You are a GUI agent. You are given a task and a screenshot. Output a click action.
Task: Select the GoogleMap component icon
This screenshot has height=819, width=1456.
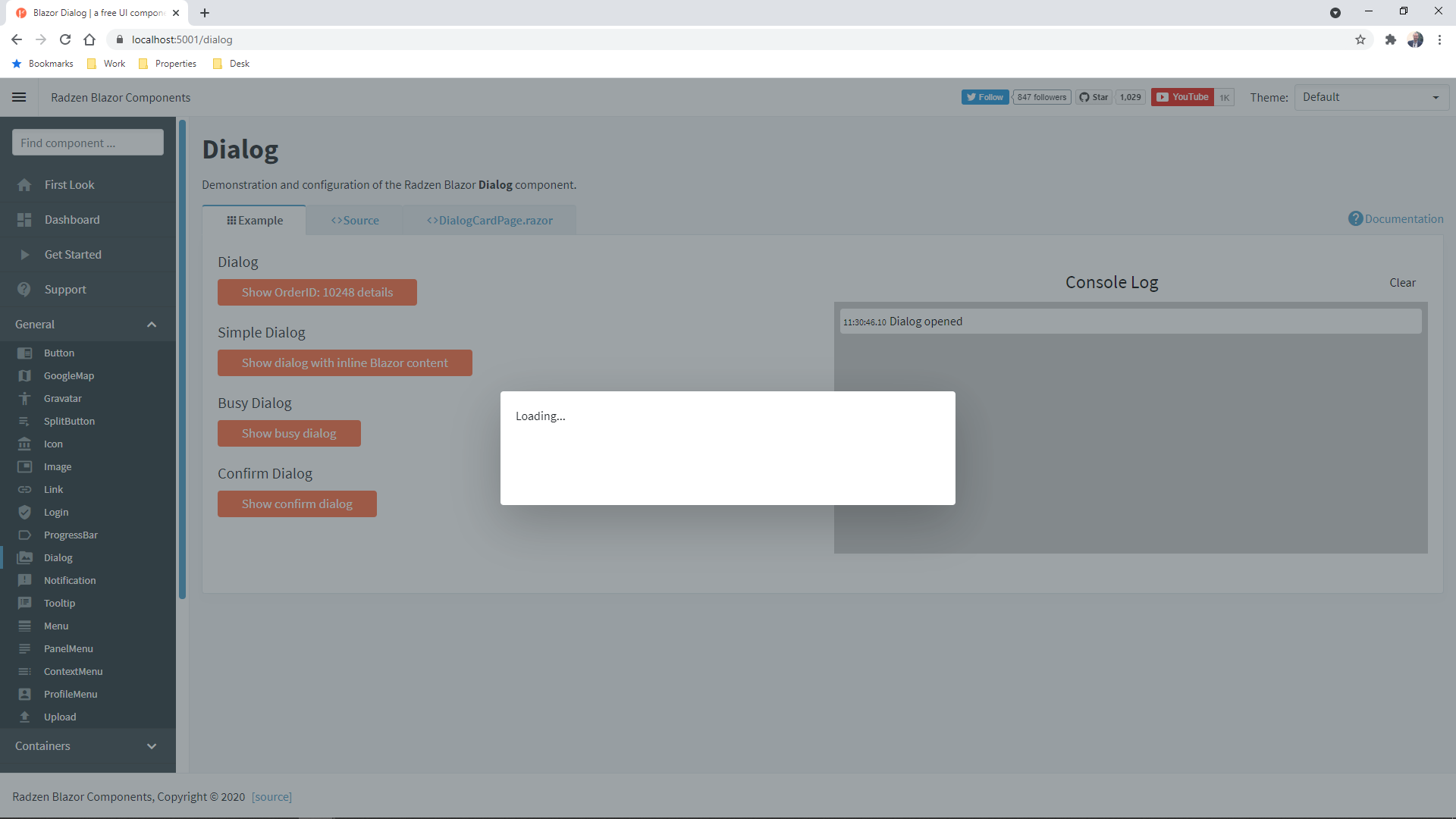(25, 375)
